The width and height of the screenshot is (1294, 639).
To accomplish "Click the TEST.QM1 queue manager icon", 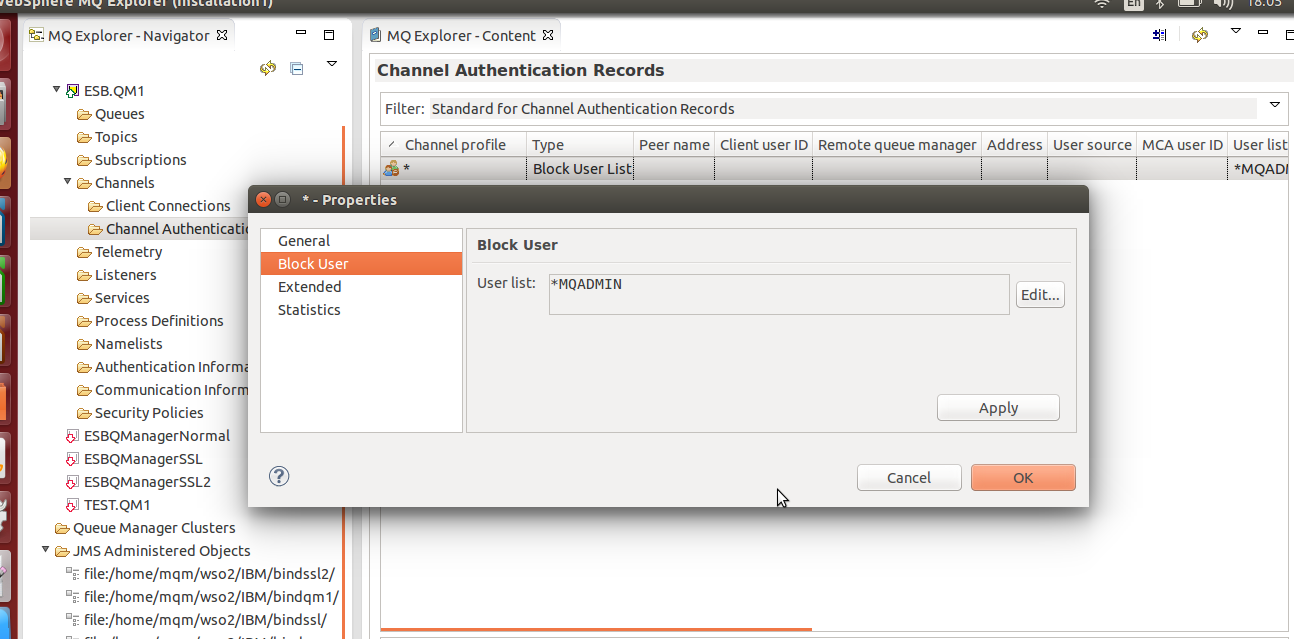I will 72,505.
